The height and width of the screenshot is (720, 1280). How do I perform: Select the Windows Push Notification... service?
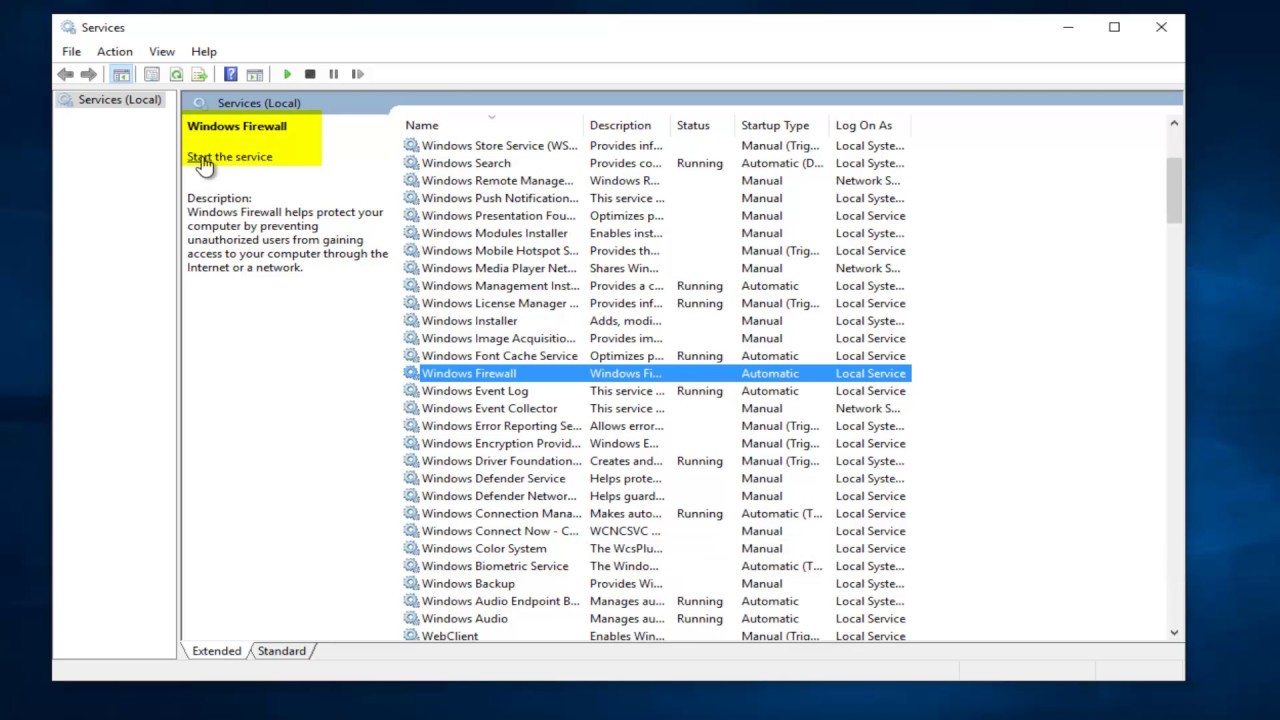(x=656, y=198)
